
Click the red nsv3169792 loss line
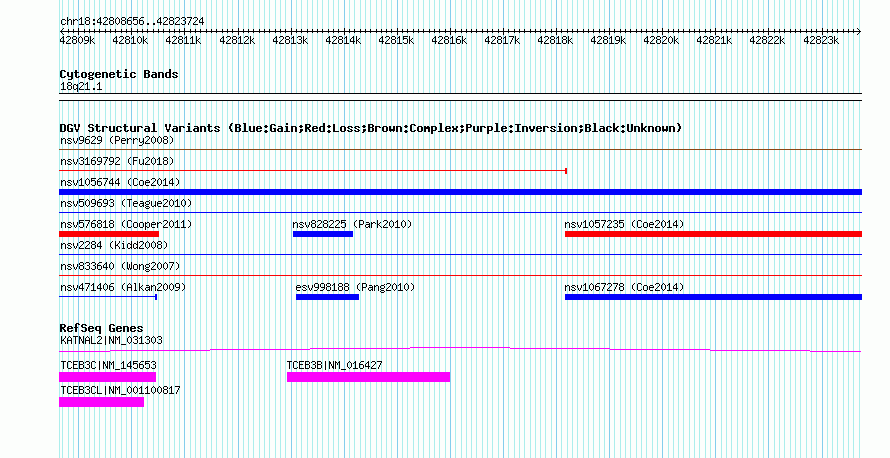[x=313, y=171]
